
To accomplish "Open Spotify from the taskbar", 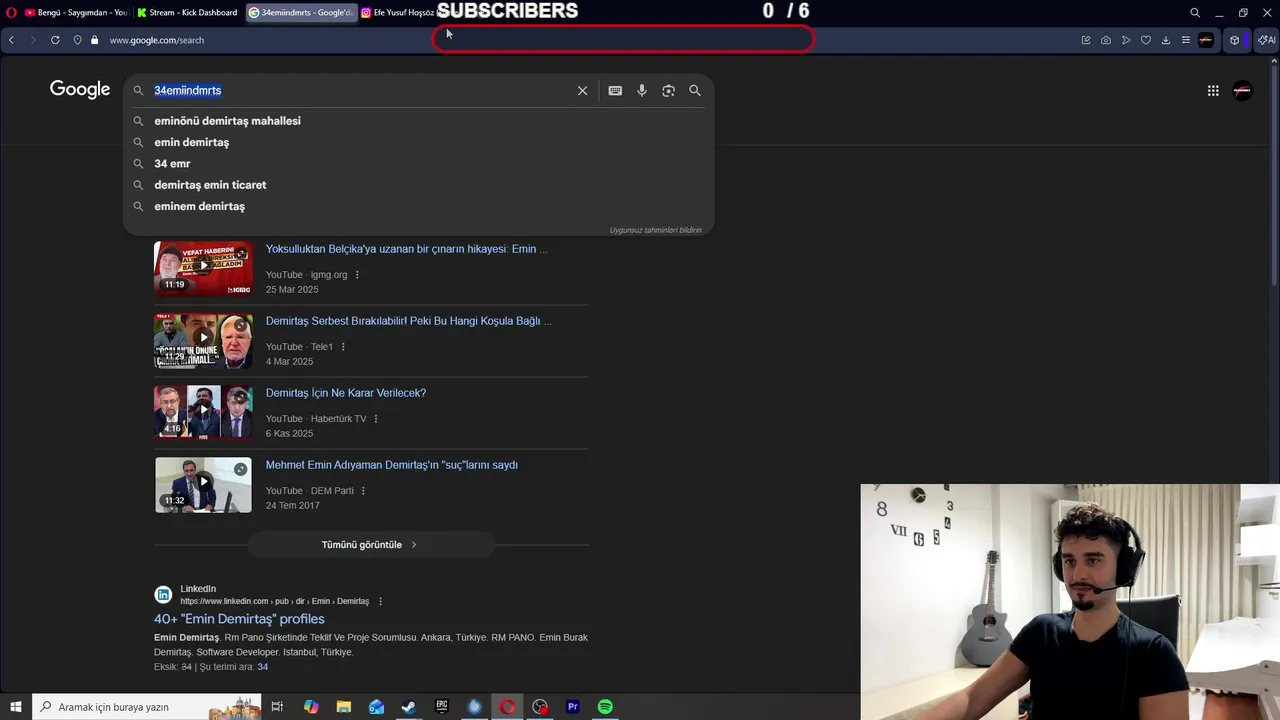I will click(605, 707).
